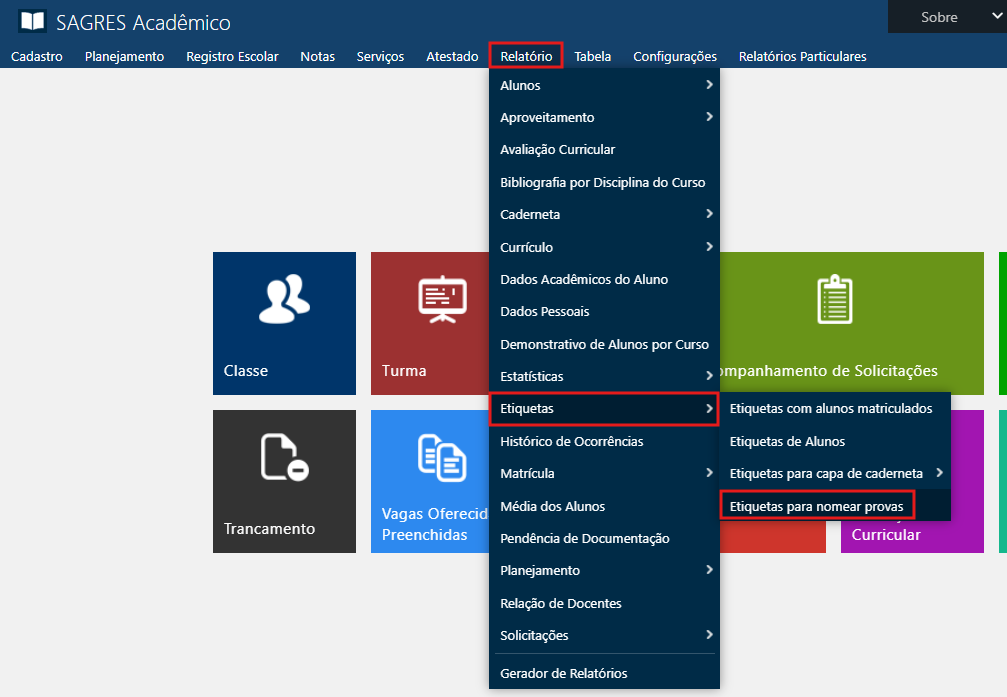Open the Configurações menu

tap(675, 56)
